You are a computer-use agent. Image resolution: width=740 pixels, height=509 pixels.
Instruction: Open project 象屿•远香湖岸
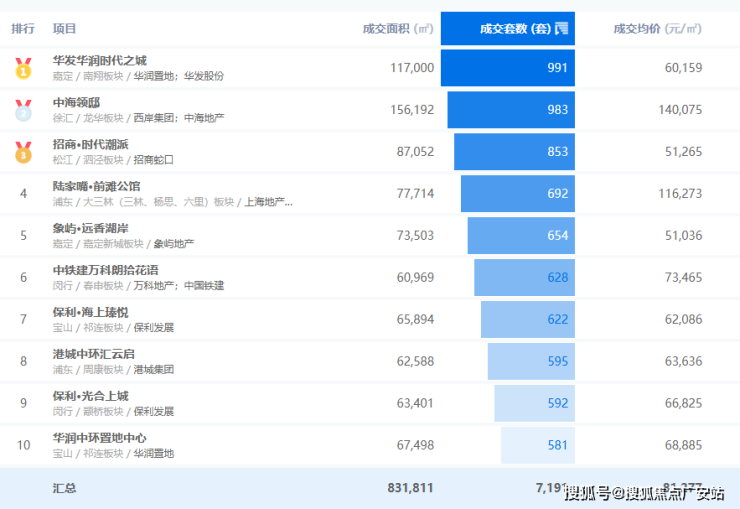[91, 228]
